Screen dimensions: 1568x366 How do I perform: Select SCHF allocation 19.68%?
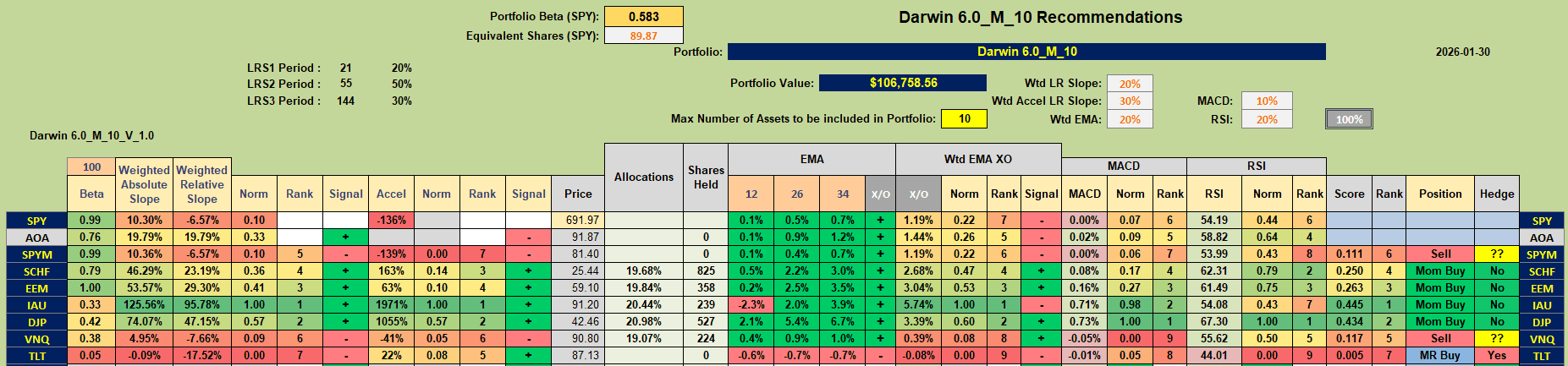pyautogui.click(x=644, y=270)
